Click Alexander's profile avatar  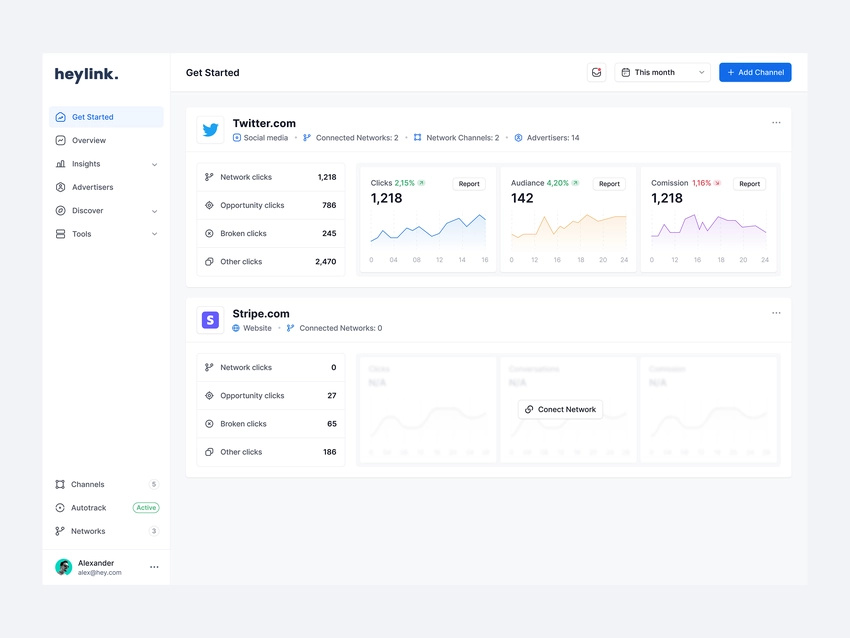click(63, 567)
